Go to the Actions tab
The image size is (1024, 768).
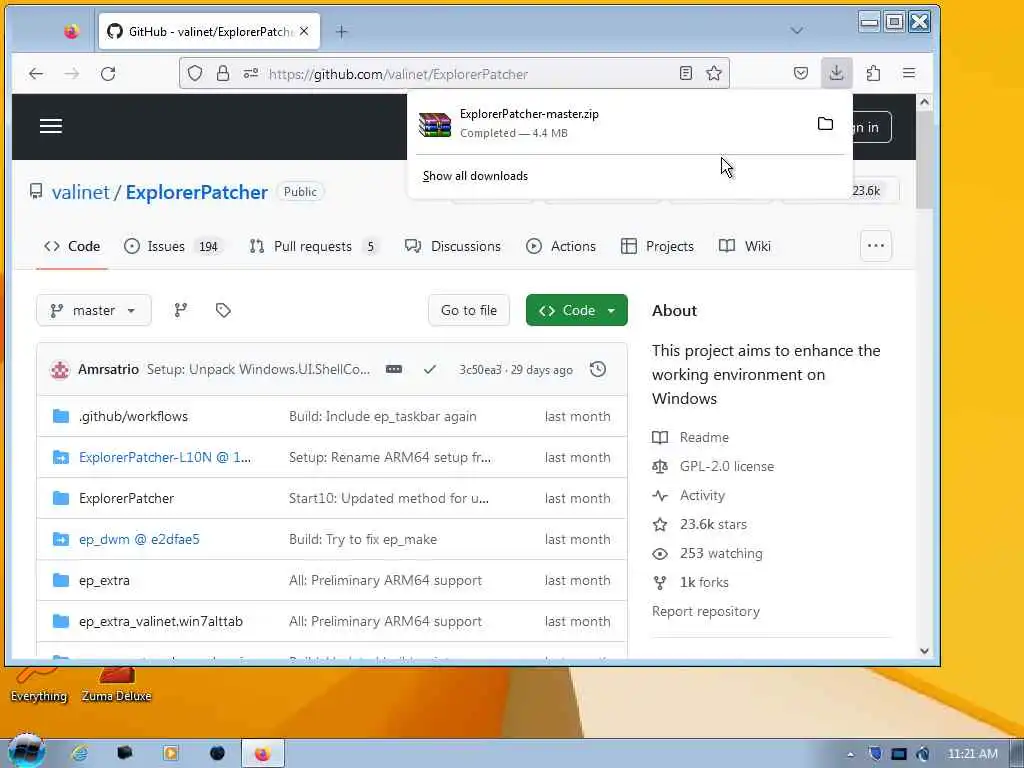click(x=561, y=246)
